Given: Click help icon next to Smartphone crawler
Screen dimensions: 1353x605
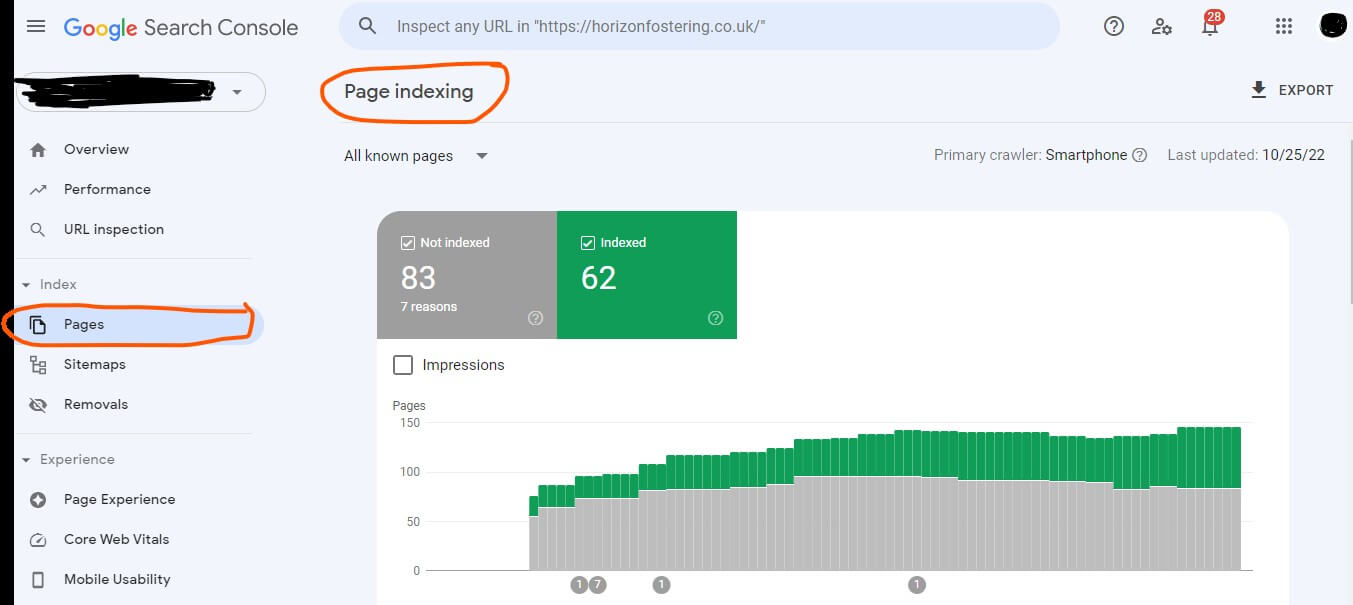Looking at the screenshot, I should [x=1139, y=155].
